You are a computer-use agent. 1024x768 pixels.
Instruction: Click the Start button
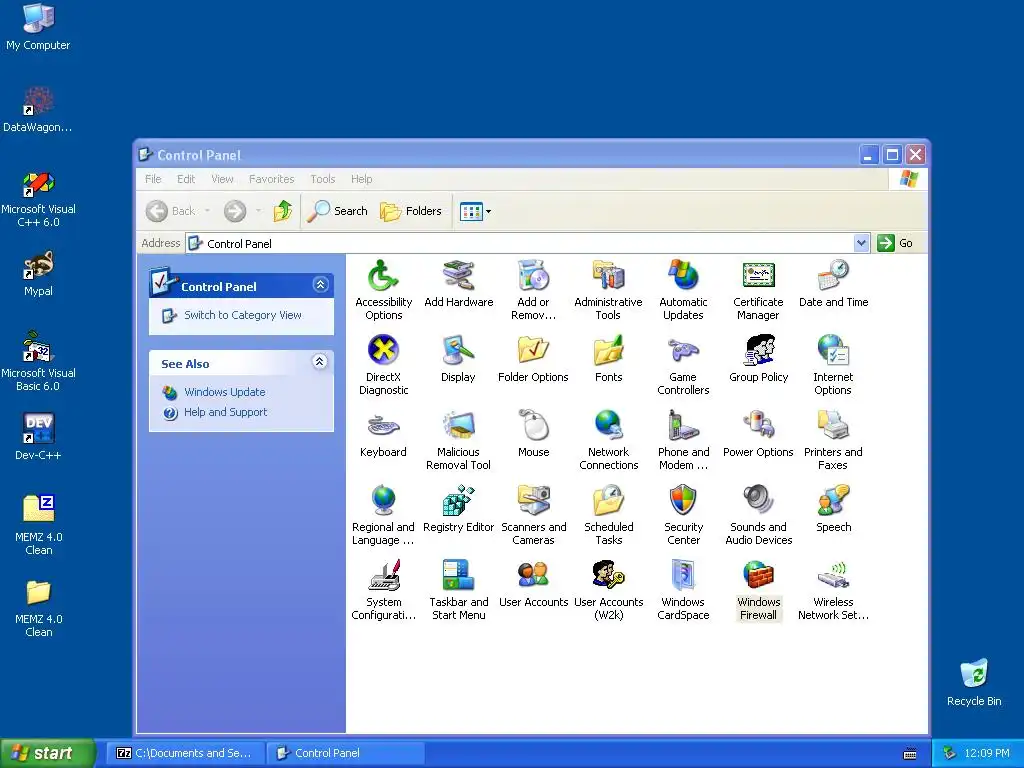(x=47, y=753)
